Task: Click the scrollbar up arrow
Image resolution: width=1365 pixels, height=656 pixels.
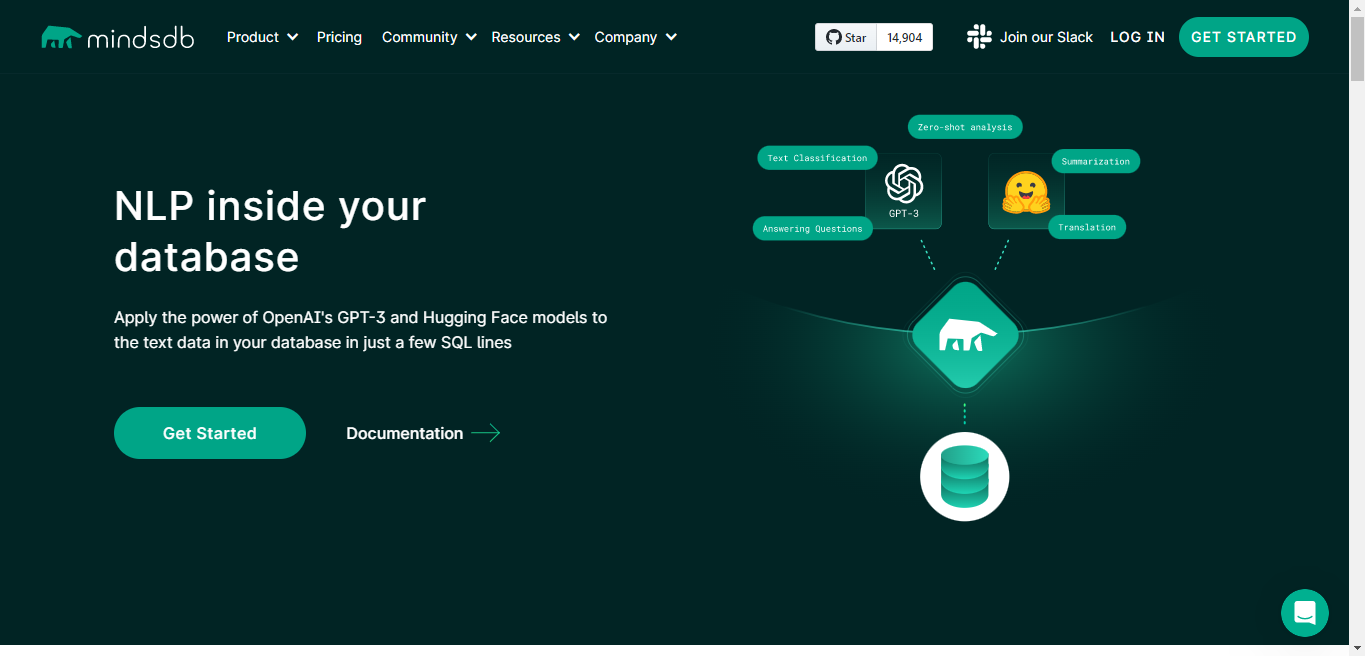Action: pyautogui.click(x=1357, y=7)
